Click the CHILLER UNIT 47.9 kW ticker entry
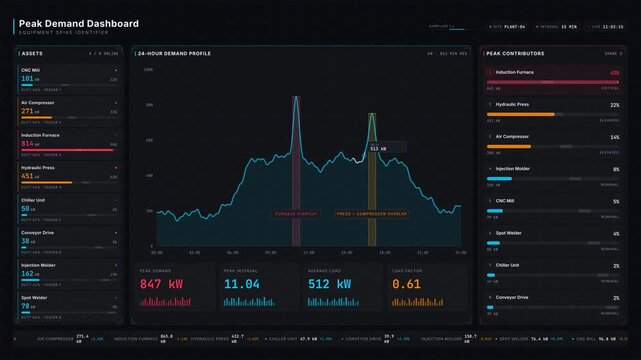Viewport: 641px width, 360px height. pyautogui.click(x=299, y=339)
